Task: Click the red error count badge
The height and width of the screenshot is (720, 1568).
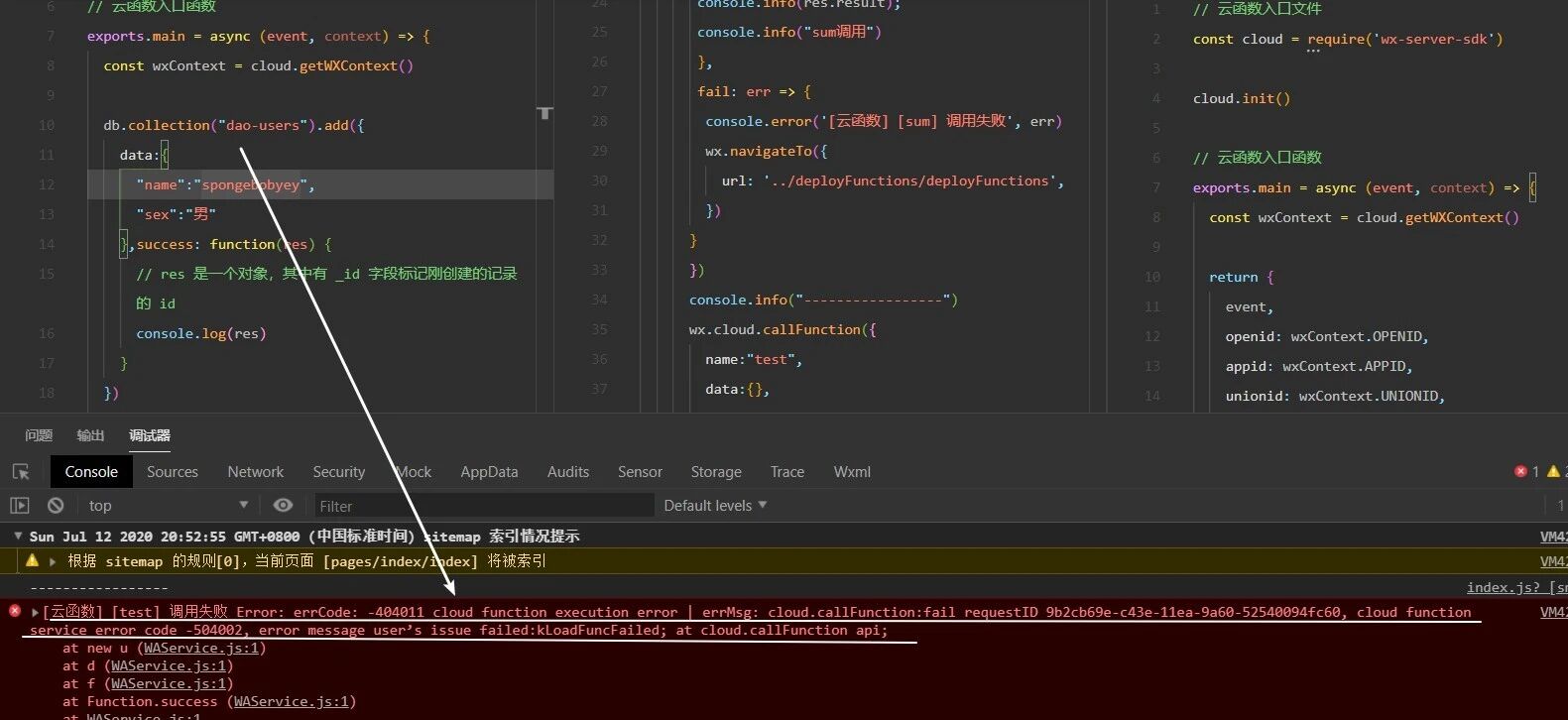Action: [1520, 472]
